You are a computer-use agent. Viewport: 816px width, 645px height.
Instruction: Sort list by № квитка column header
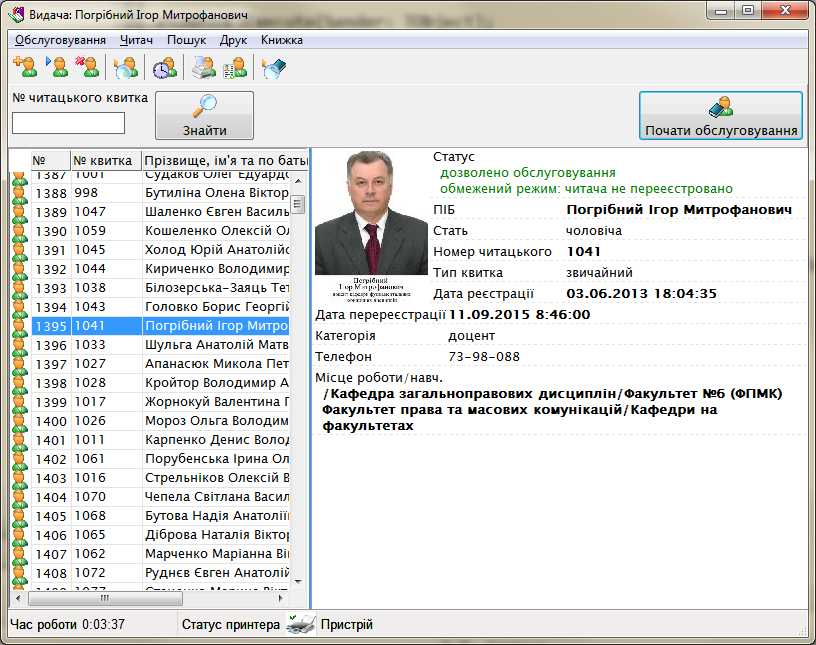click(104, 160)
